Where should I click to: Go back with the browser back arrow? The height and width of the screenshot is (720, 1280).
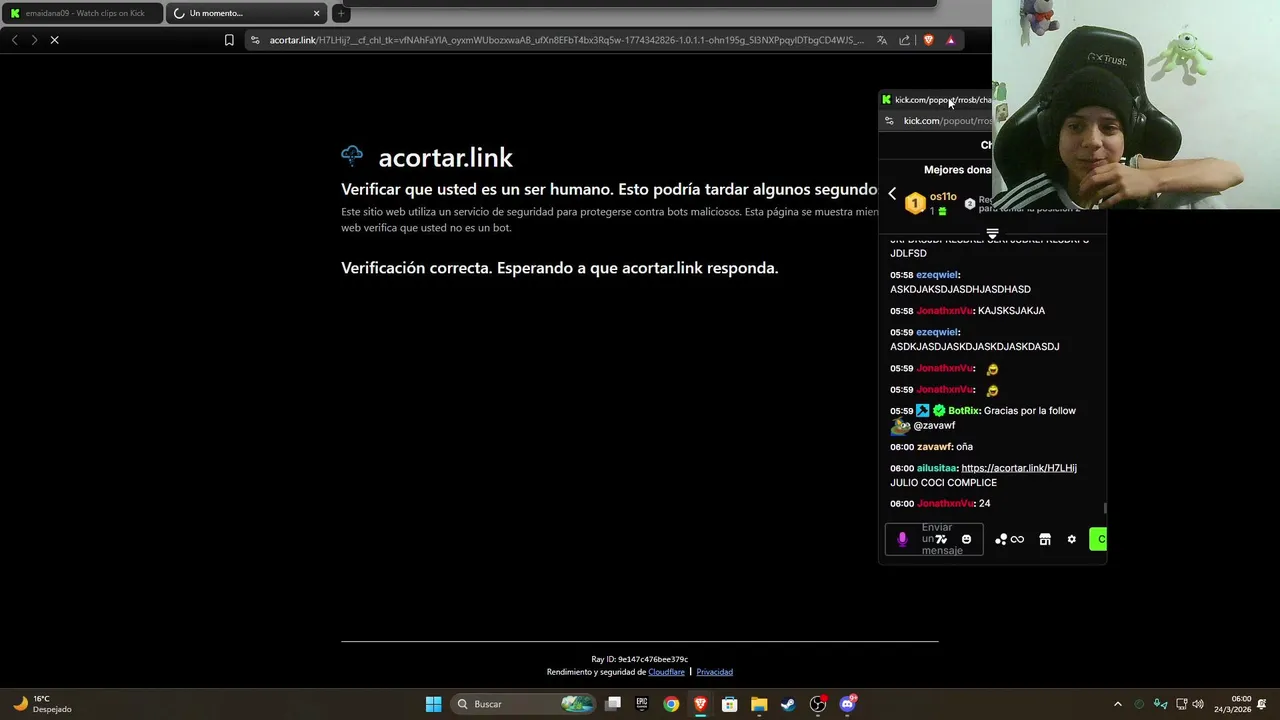point(14,40)
